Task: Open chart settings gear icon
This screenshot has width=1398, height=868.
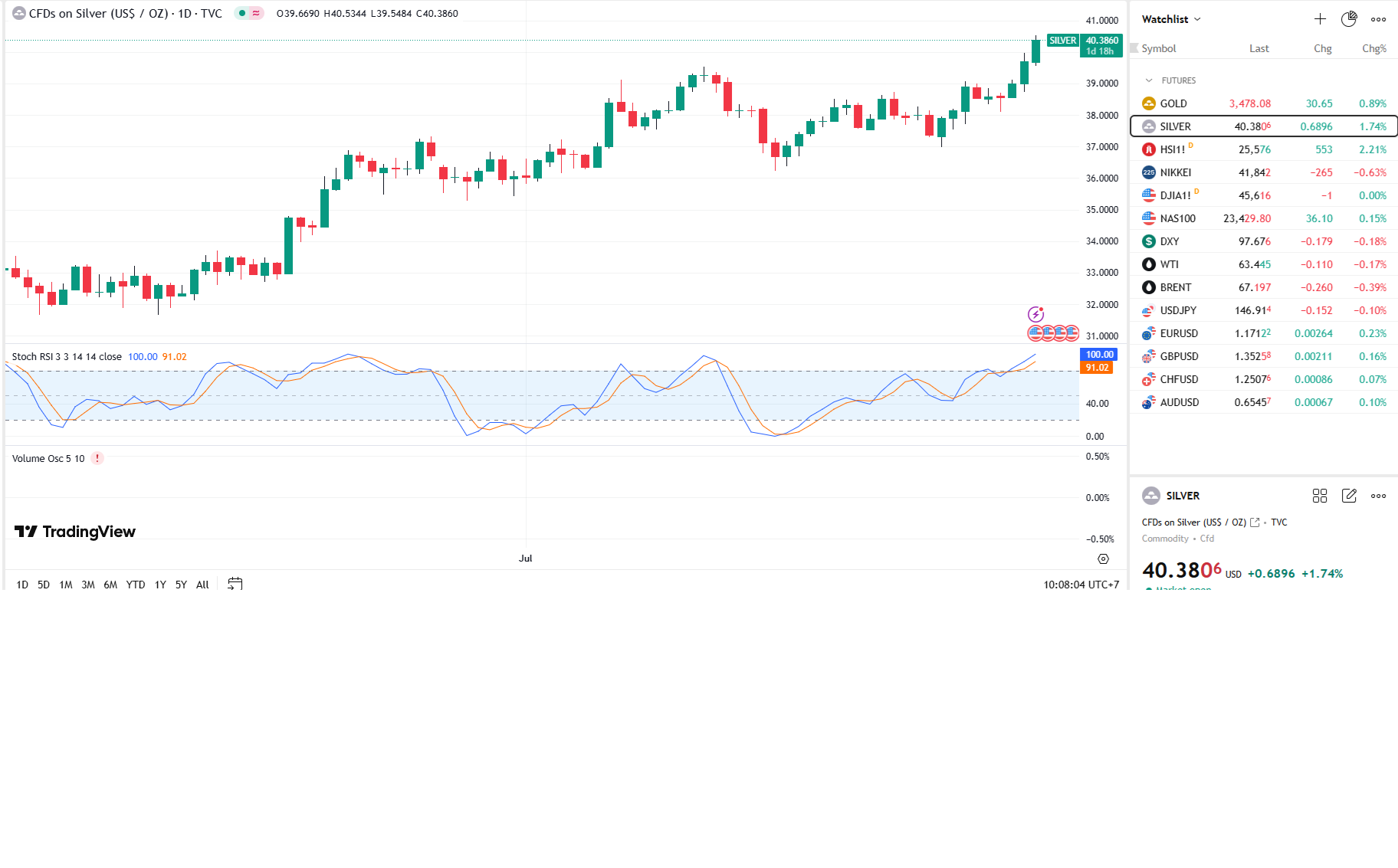Action: 1103,558
